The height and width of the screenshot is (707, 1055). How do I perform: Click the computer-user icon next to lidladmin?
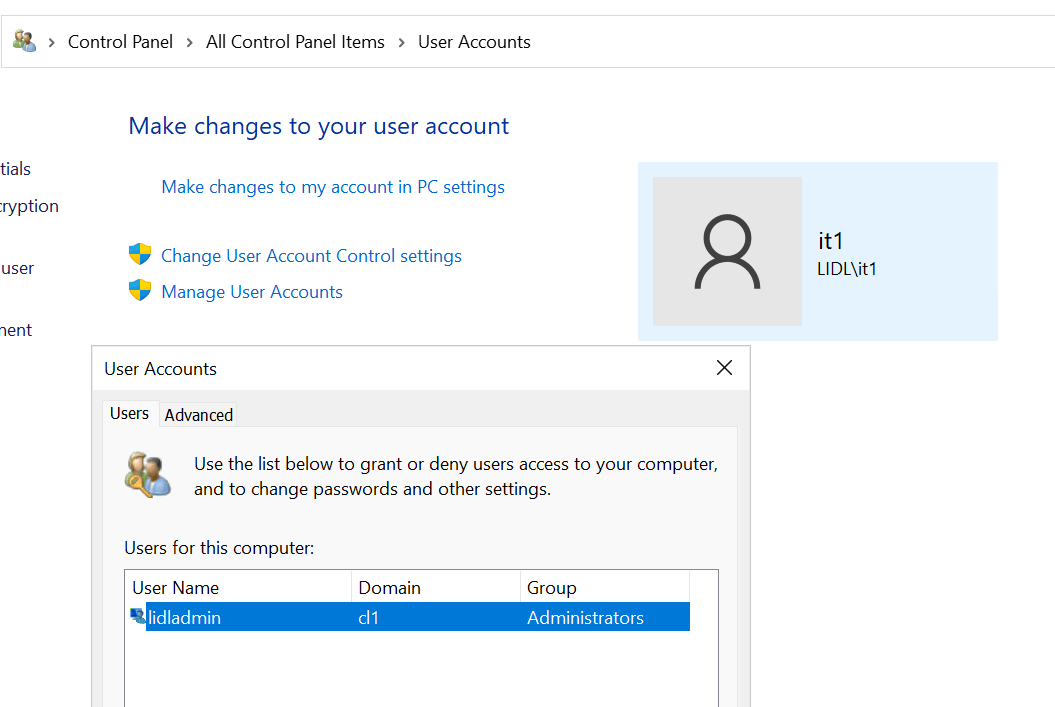tap(136, 616)
